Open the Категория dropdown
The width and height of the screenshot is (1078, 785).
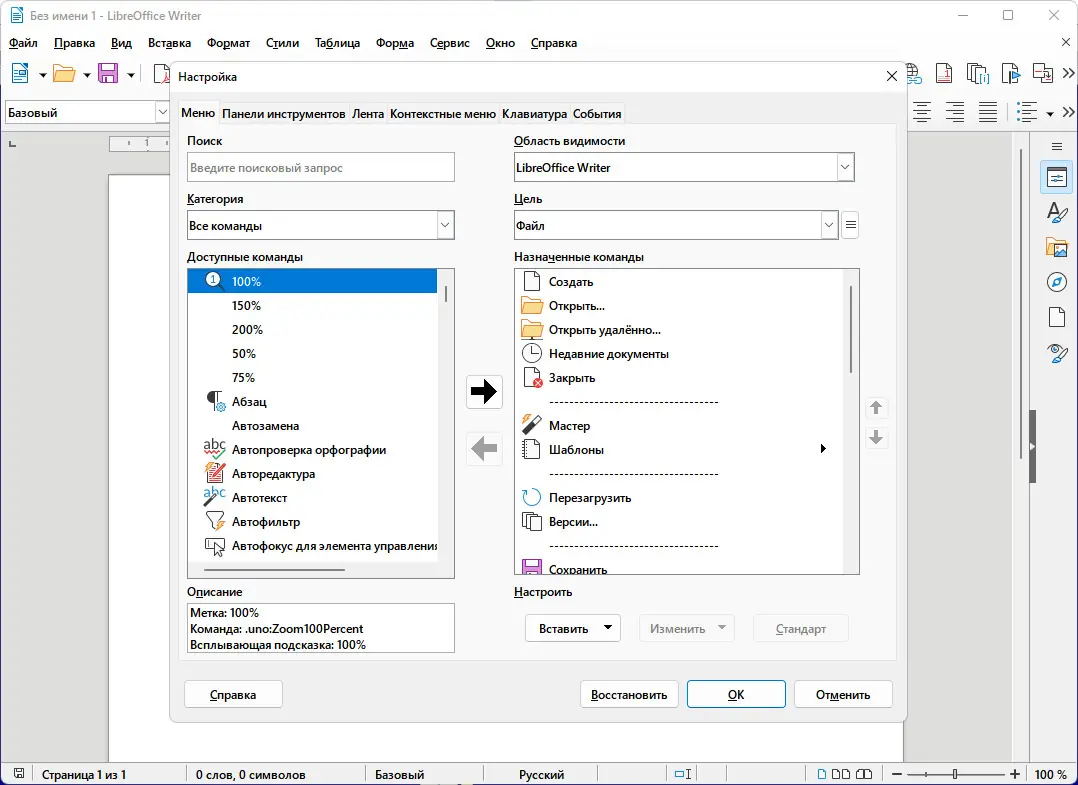446,225
